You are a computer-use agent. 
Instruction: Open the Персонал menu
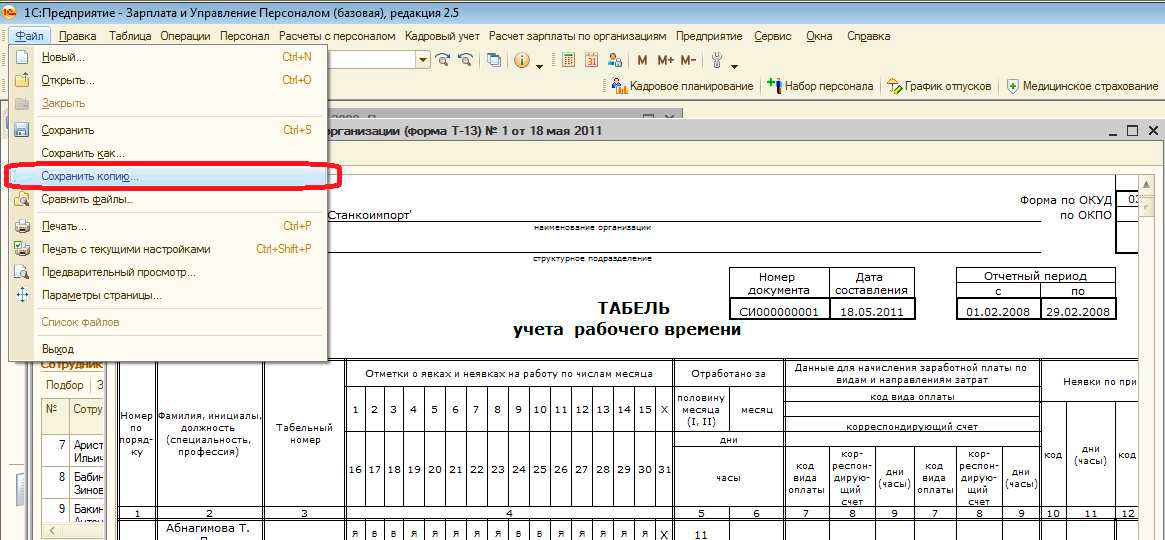[x=244, y=36]
